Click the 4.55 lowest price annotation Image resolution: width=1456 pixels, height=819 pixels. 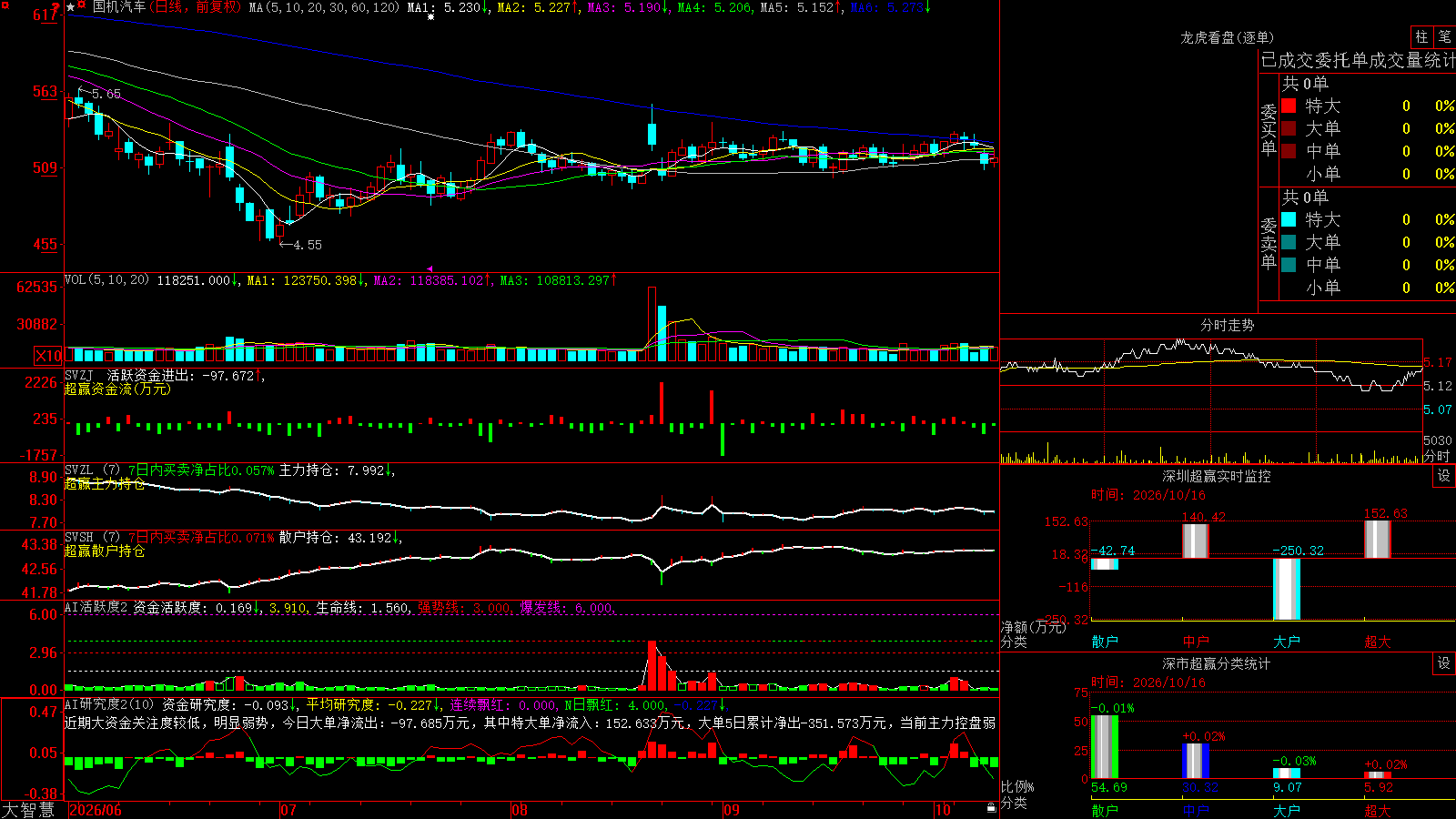point(301,245)
